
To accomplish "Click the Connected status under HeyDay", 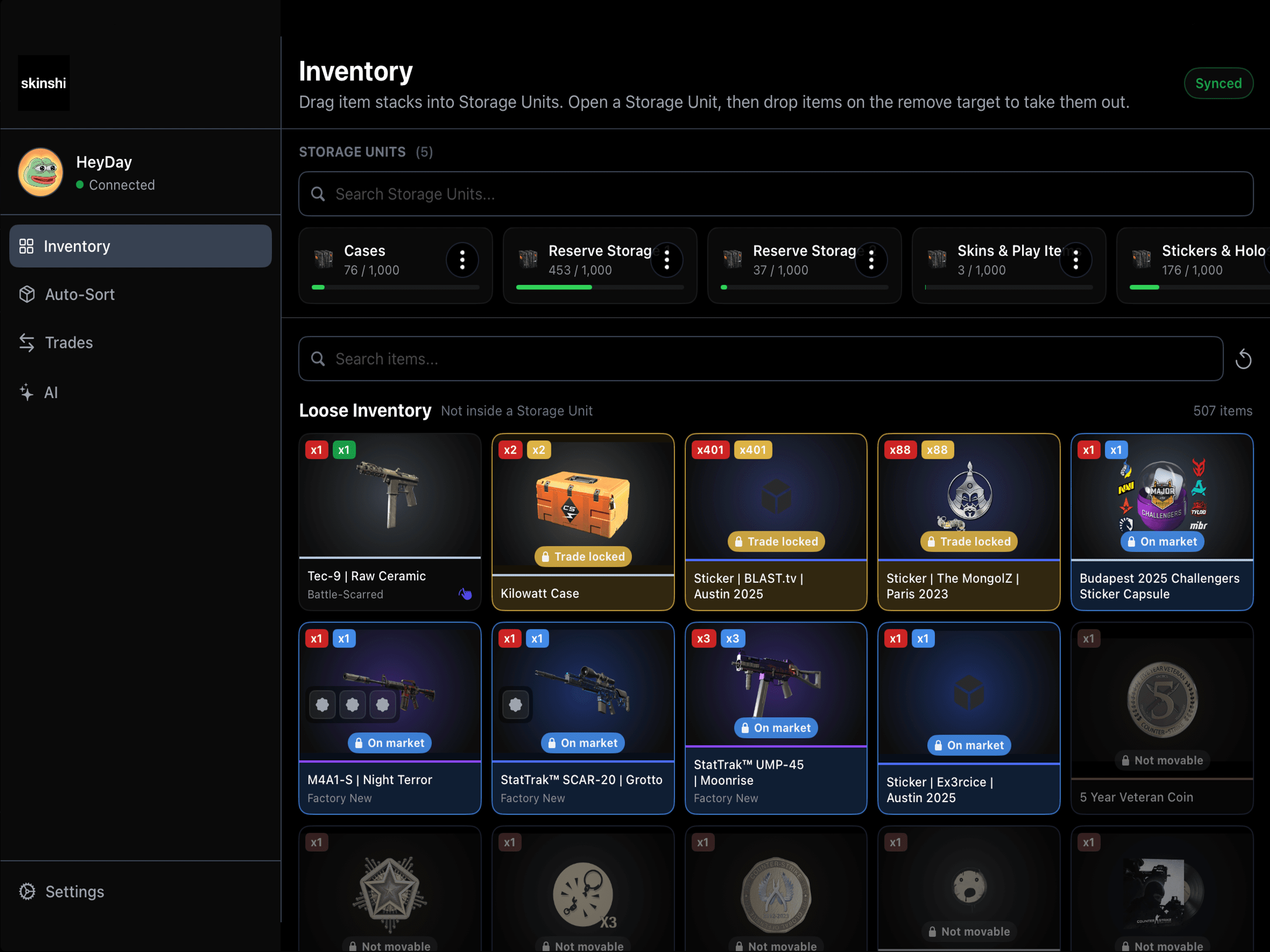I will [115, 185].
